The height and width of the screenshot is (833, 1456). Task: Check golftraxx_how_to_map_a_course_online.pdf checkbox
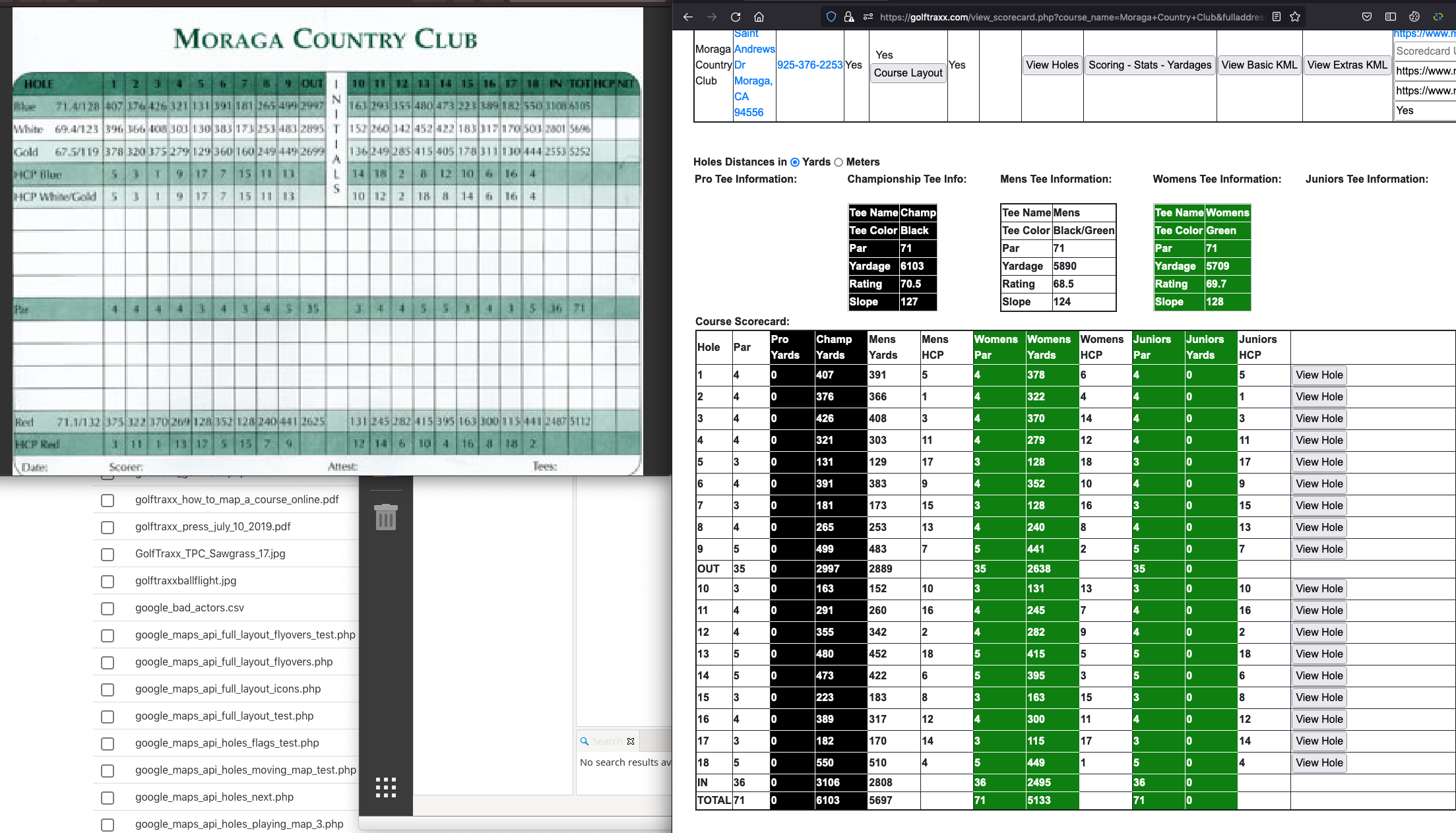(108, 501)
